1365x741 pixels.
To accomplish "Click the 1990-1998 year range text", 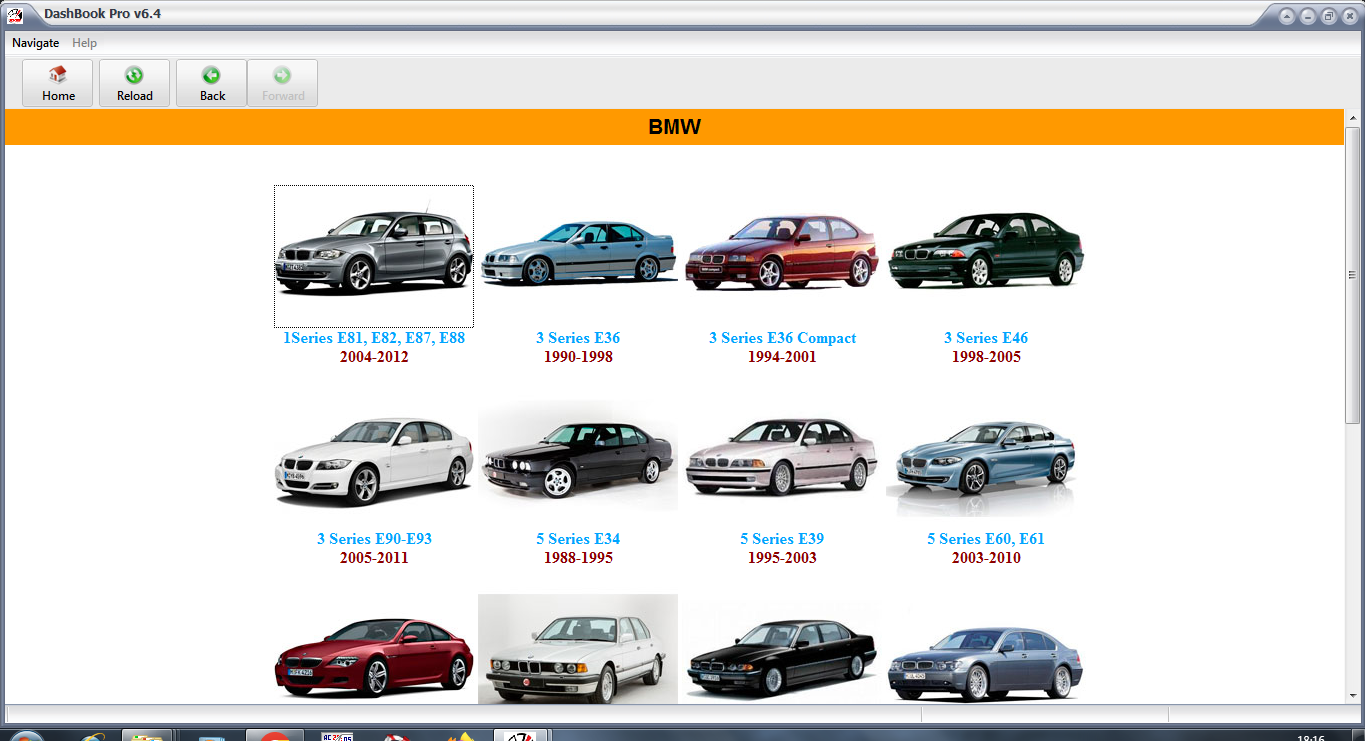I will pyautogui.click(x=578, y=357).
